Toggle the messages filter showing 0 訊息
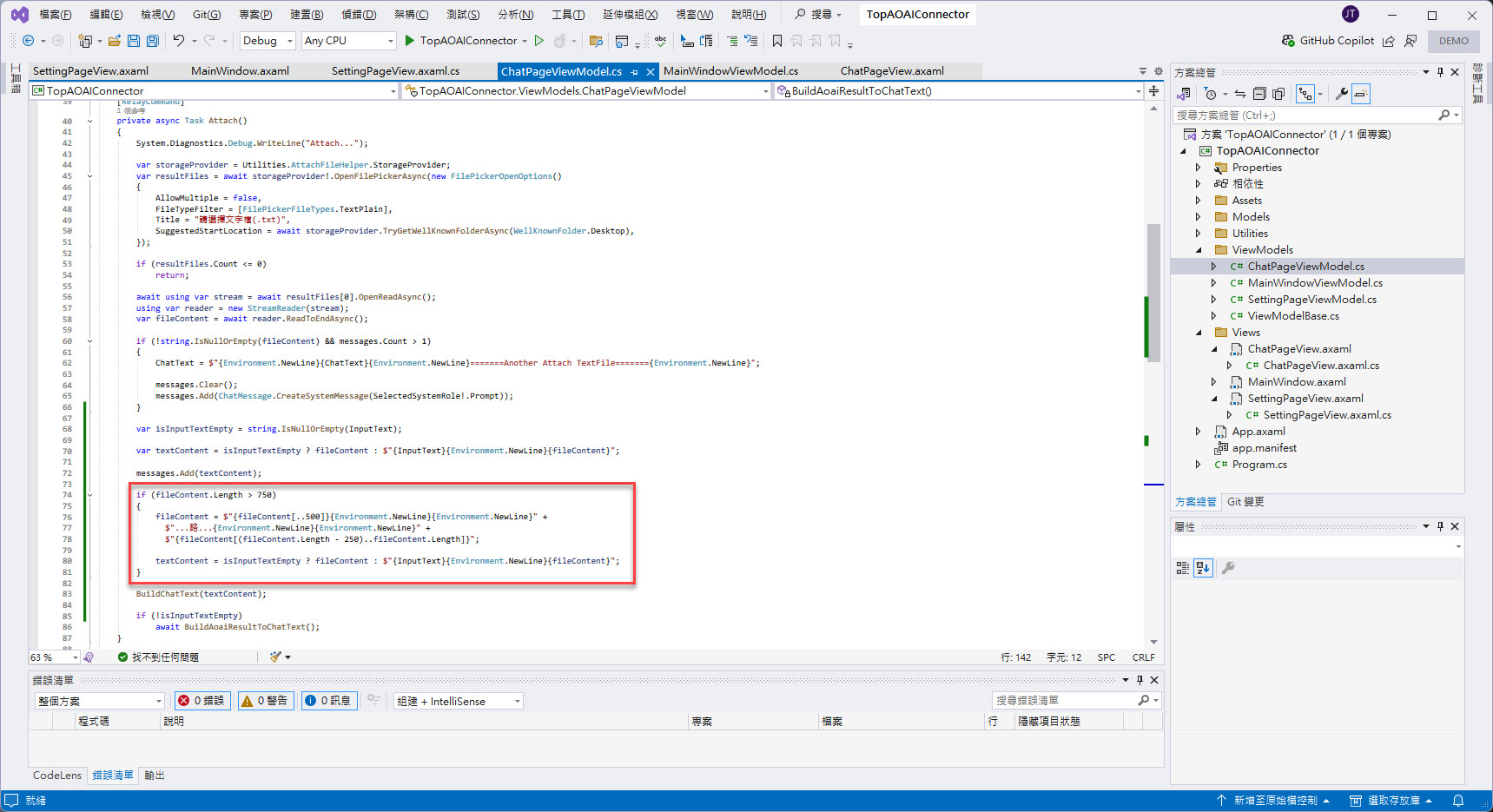 point(328,701)
